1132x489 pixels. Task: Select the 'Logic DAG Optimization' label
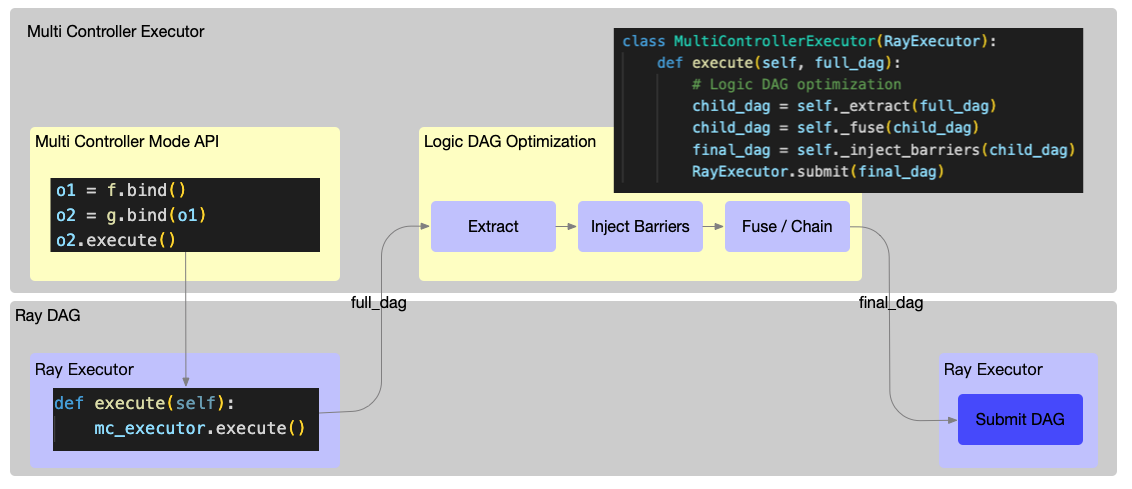(510, 141)
